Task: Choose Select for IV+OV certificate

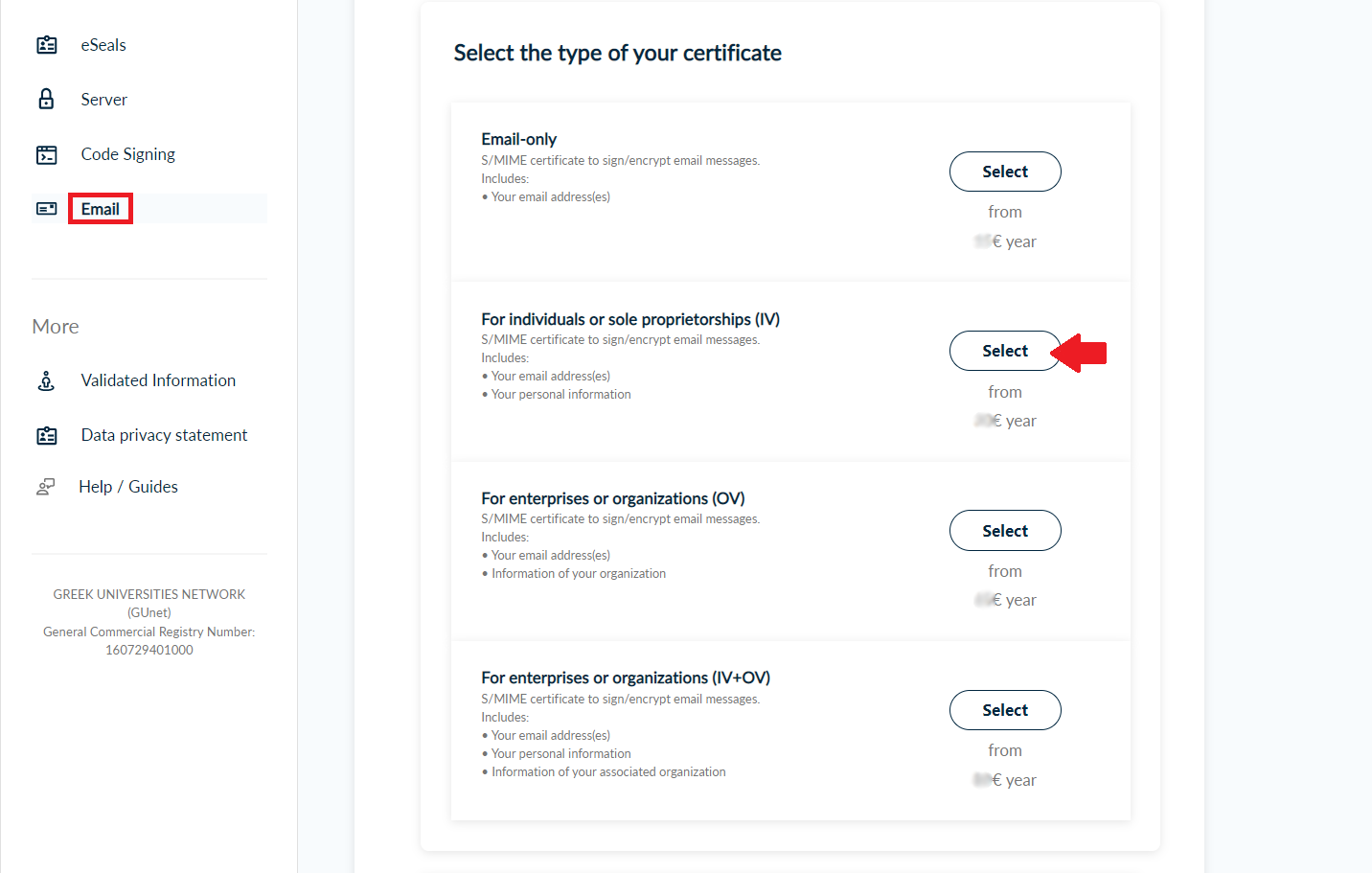Action: pyautogui.click(x=1004, y=710)
